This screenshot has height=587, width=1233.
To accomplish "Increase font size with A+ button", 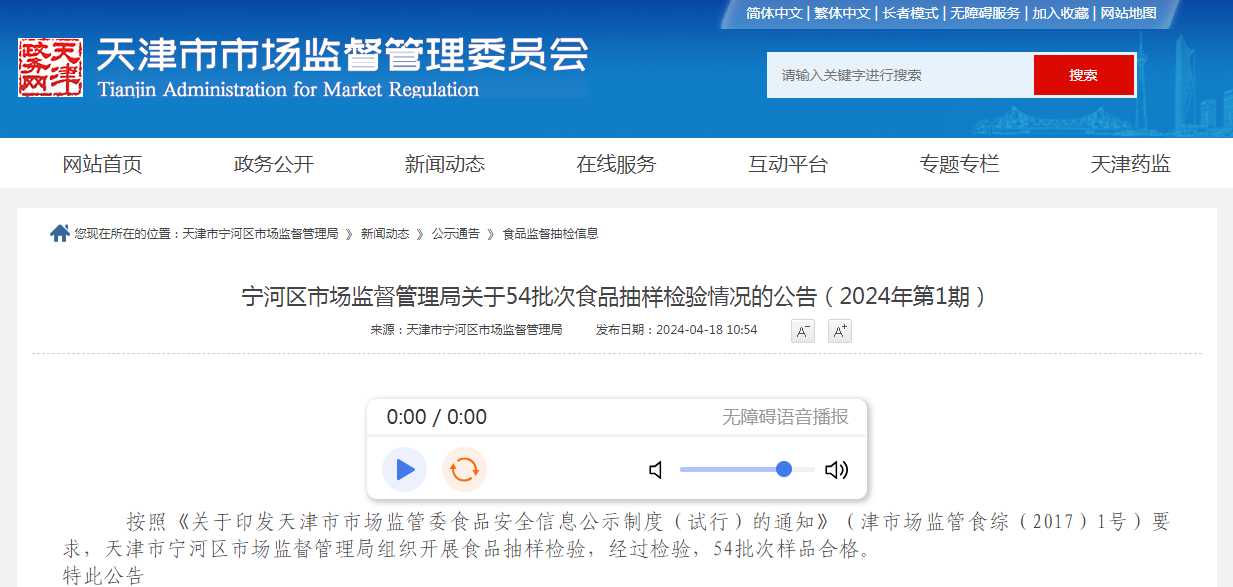I will pyautogui.click(x=839, y=331).
